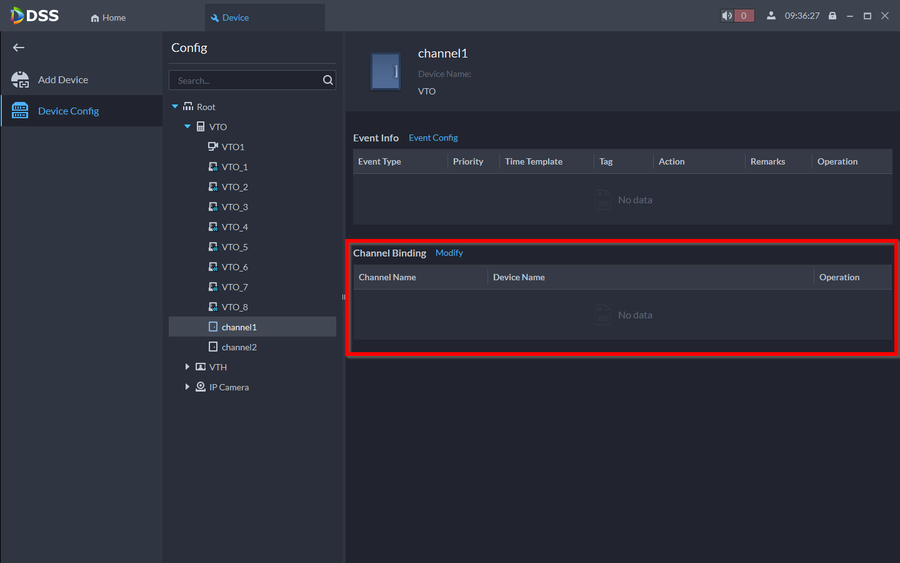The width and height of the screenshot is (900, 563).
Task: Click Modify next to Channel Binding
Action: (449, 253)
